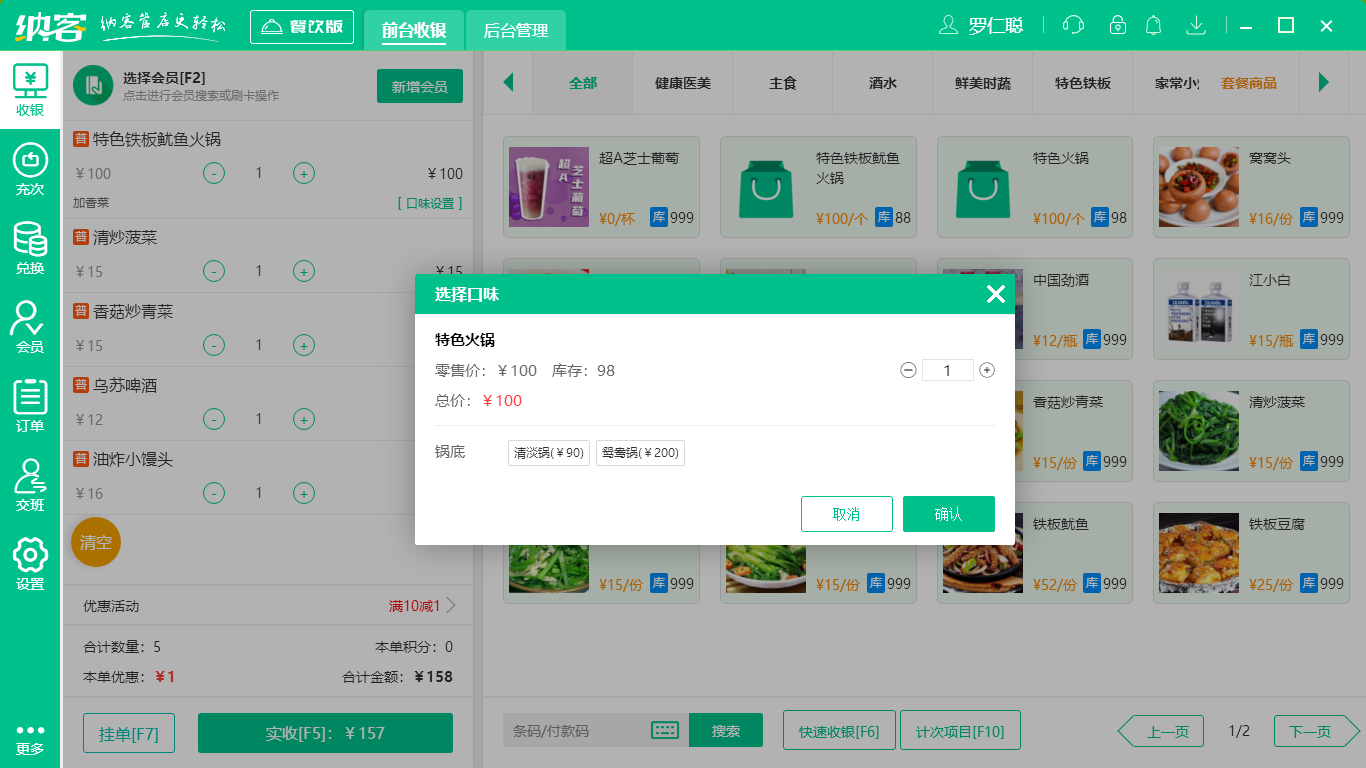
Task: Switch to the 后台管理 tab
Action: 516,31
